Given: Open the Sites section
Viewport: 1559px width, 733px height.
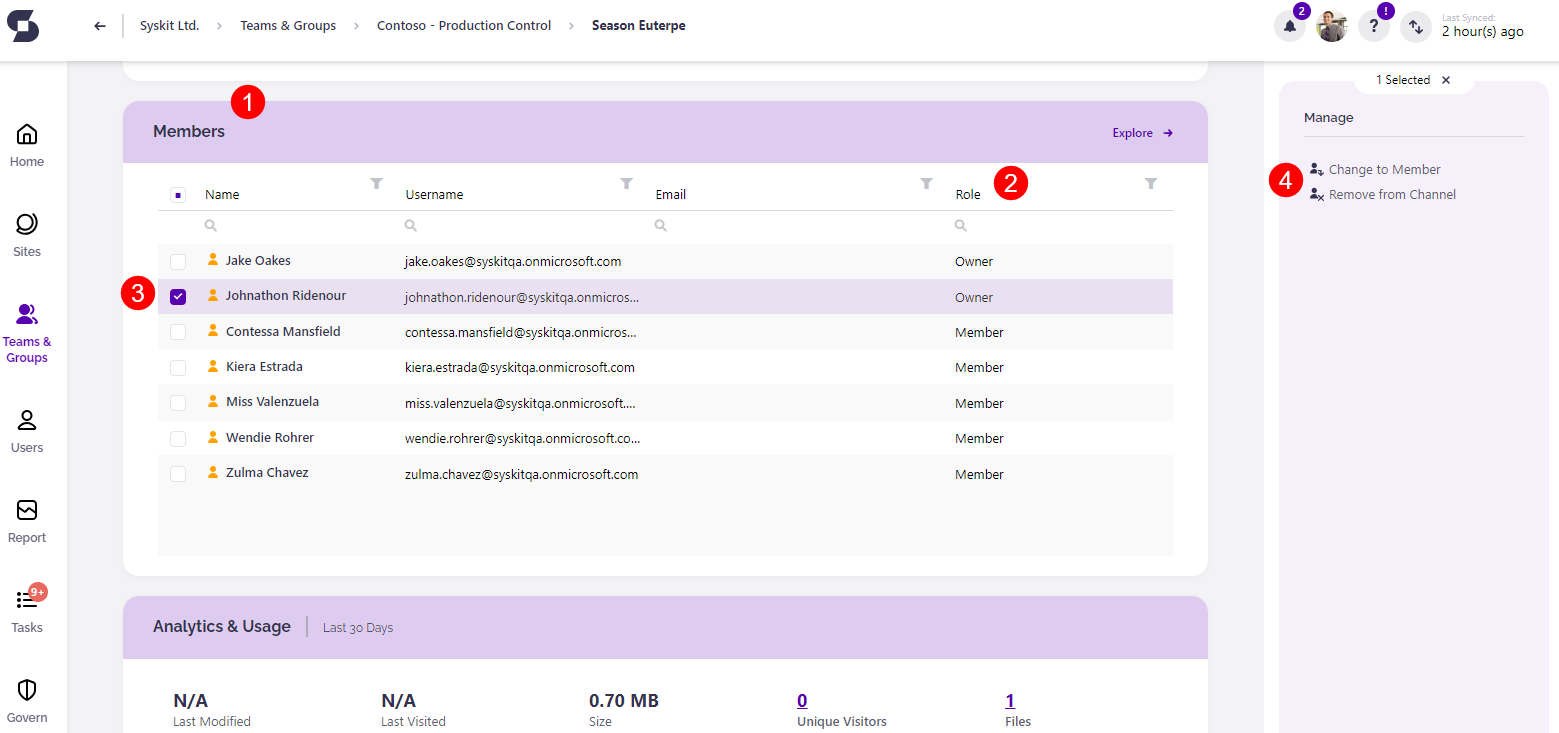Looking at the screenshot, I should click(x=26, y=231).
